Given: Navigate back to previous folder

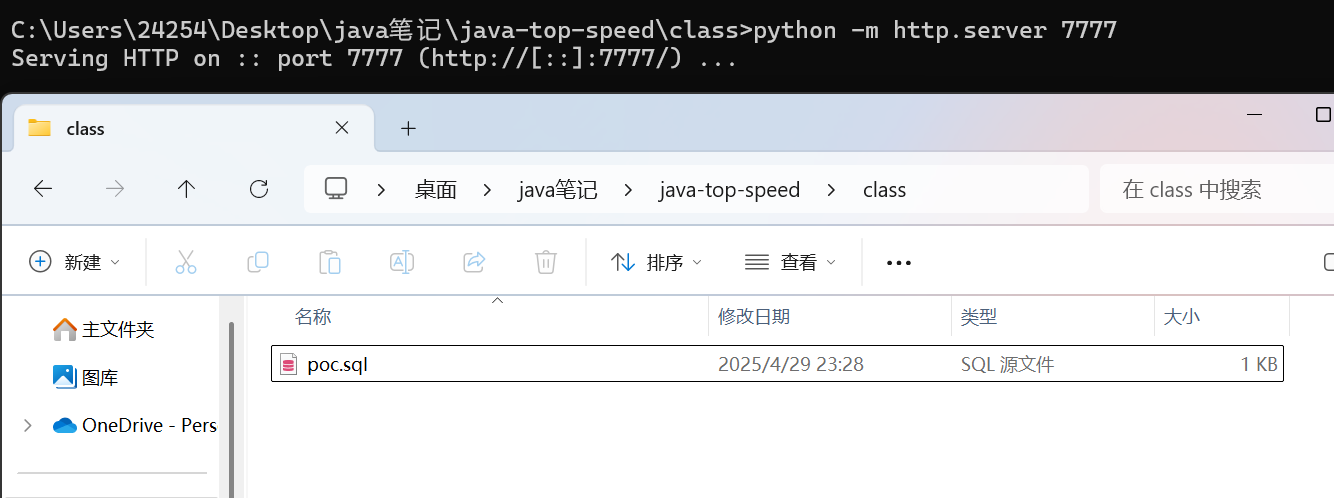Looking at the screenshot, I should tap(43, 189).
